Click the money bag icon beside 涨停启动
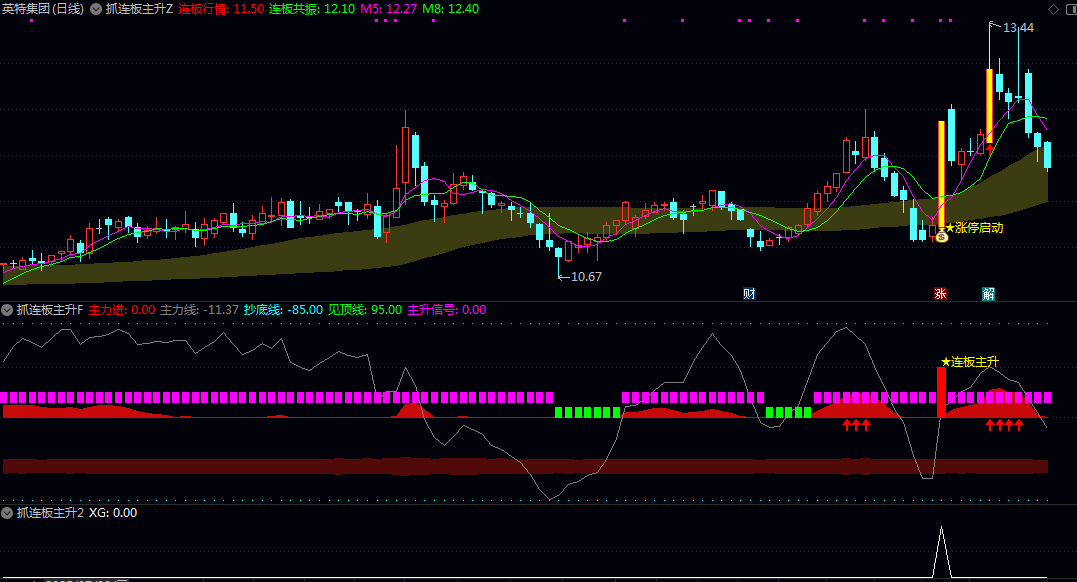Image resolution: width=1077 pixels, height=582 pixels. point(941,238)
